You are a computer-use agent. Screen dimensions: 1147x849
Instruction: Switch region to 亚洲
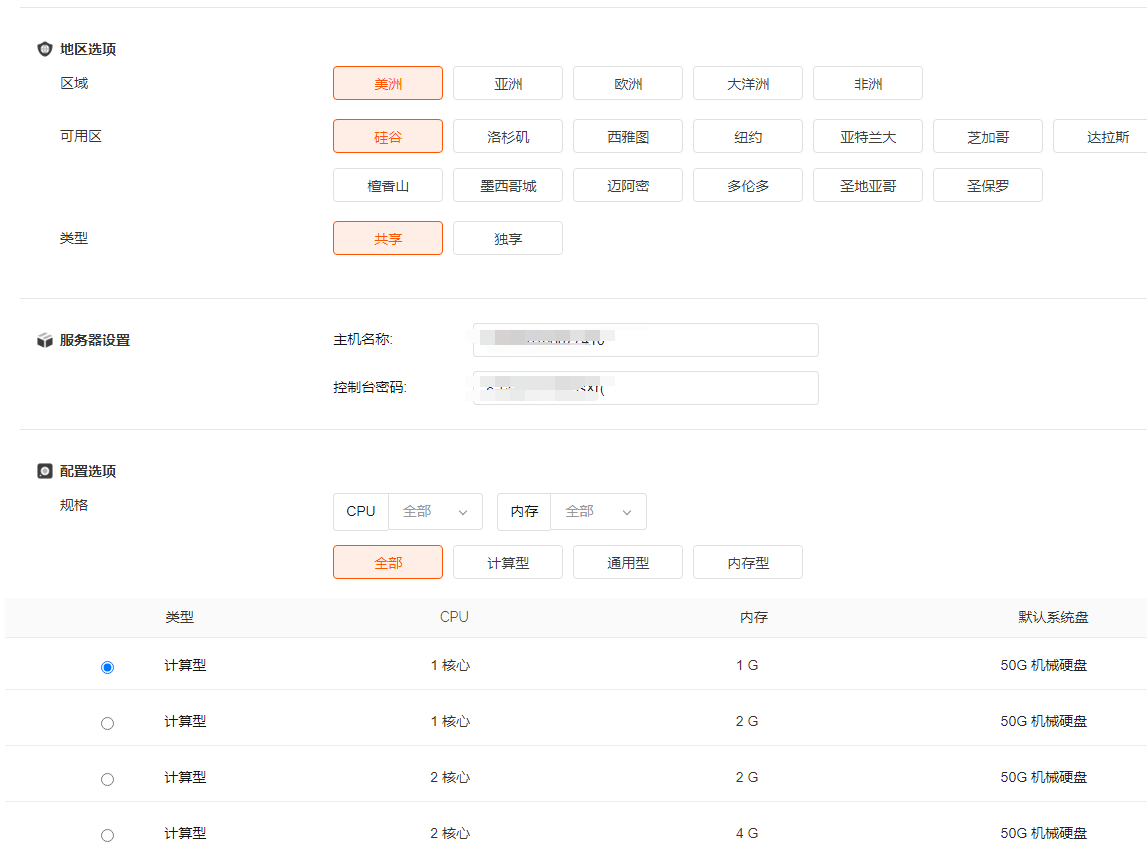[x=508, y=84]
